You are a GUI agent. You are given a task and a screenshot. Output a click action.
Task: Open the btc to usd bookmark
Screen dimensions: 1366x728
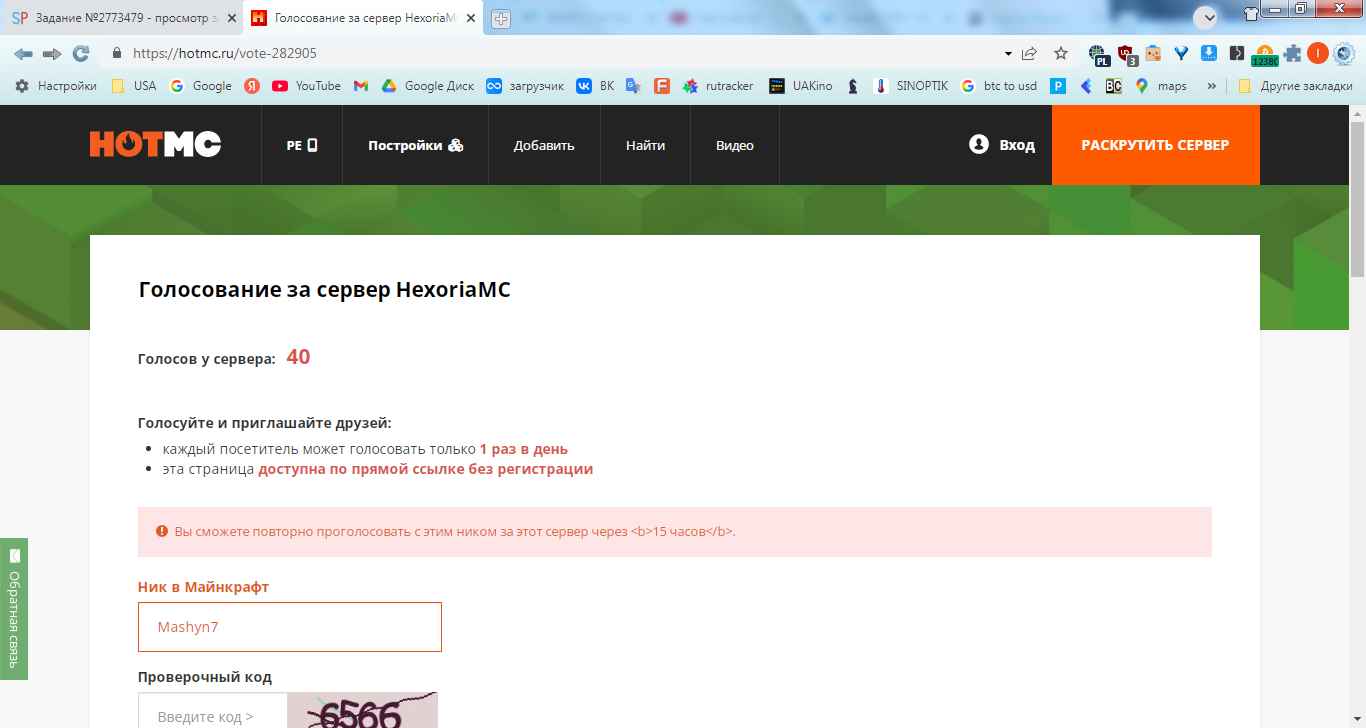pyautogui.click(x=998, y=86)
